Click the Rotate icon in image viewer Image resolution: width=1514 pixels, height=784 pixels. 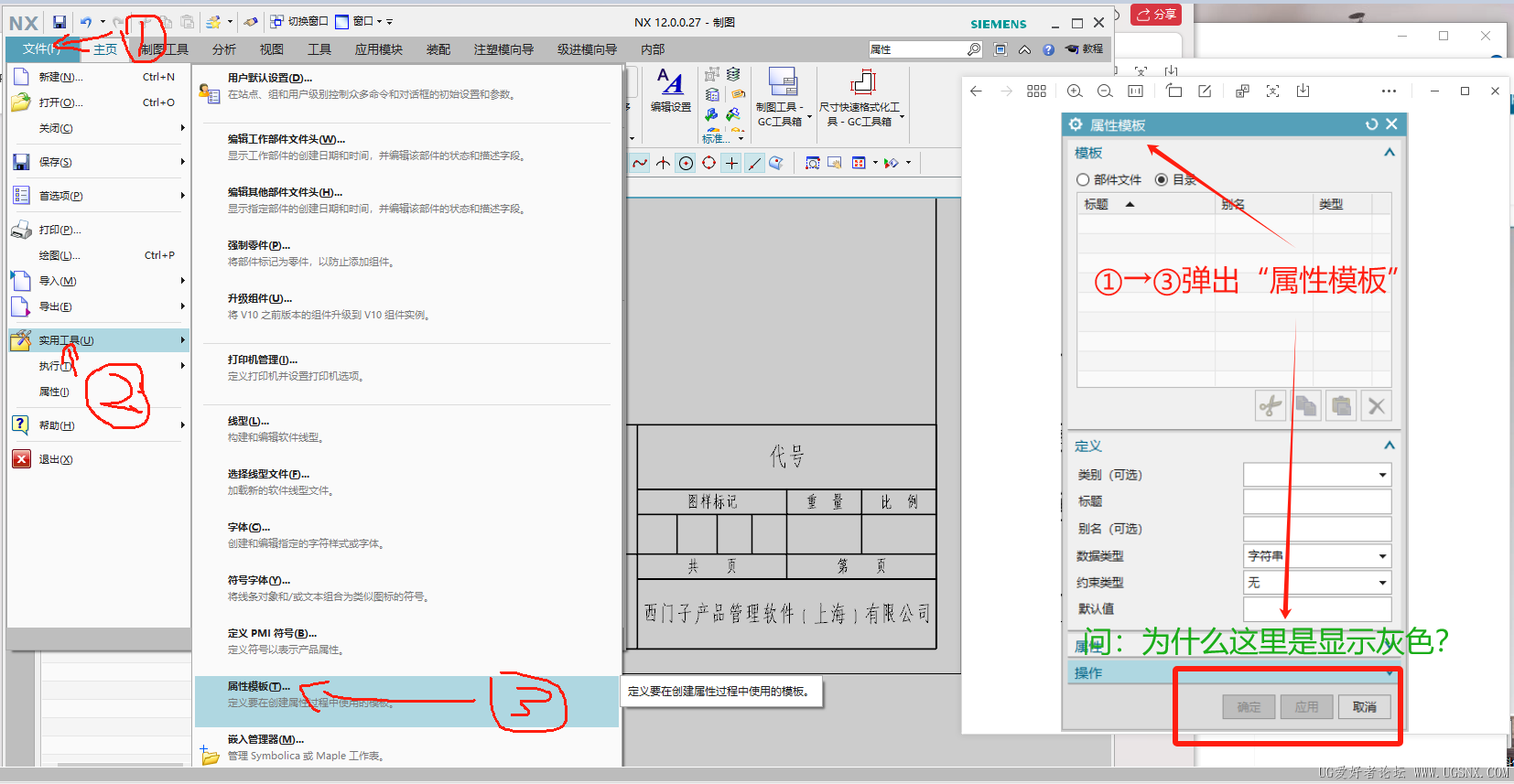point(1174,91)
